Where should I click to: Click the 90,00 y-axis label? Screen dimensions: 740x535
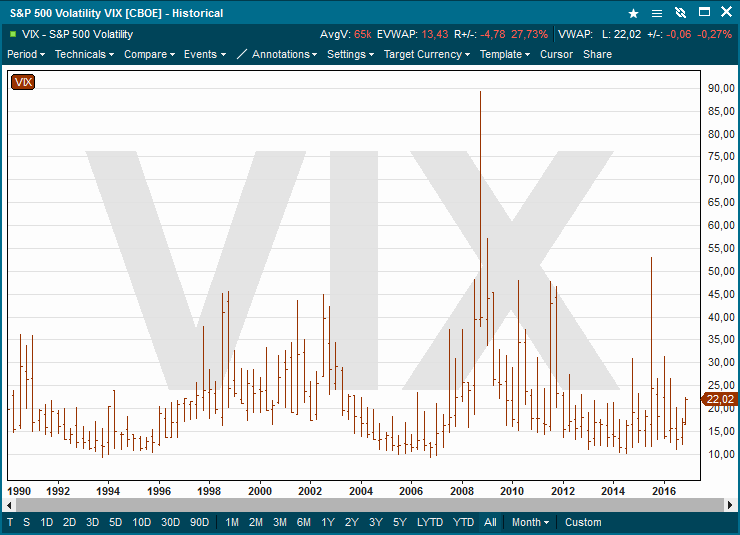pos(721,88)
